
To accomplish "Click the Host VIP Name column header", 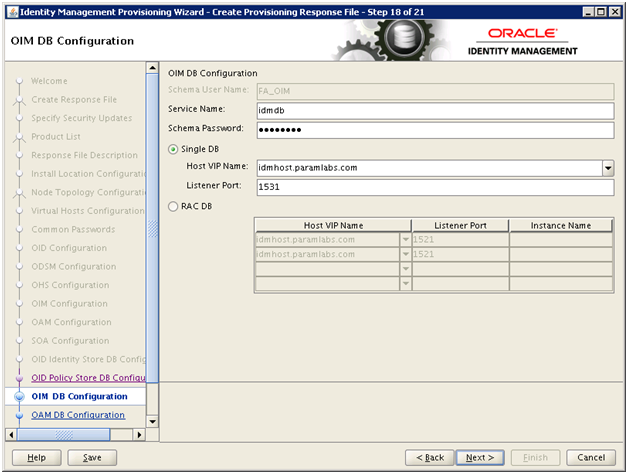I will (333, 226).
